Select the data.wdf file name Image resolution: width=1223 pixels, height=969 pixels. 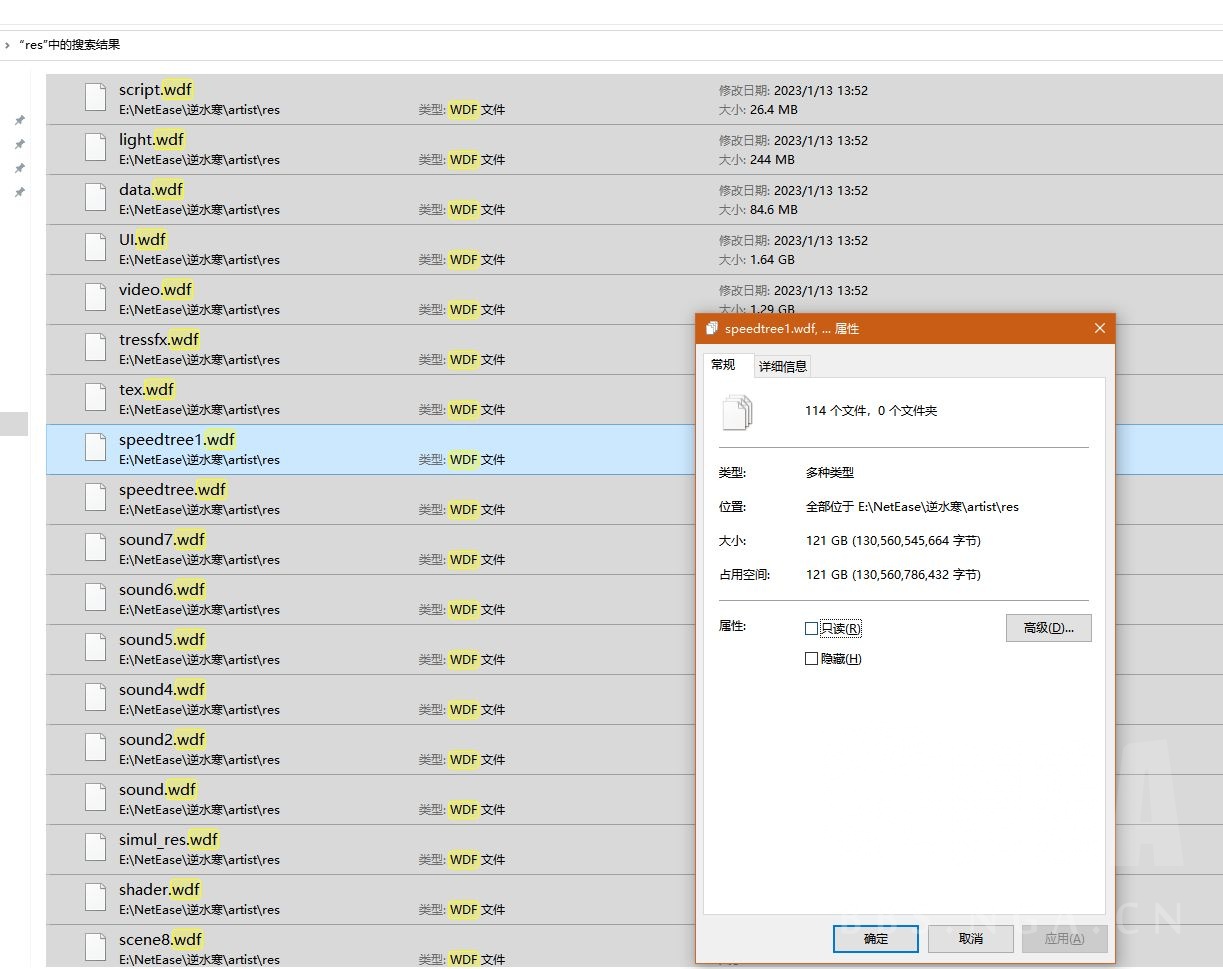pyautogui.click(x=151, y=190)
